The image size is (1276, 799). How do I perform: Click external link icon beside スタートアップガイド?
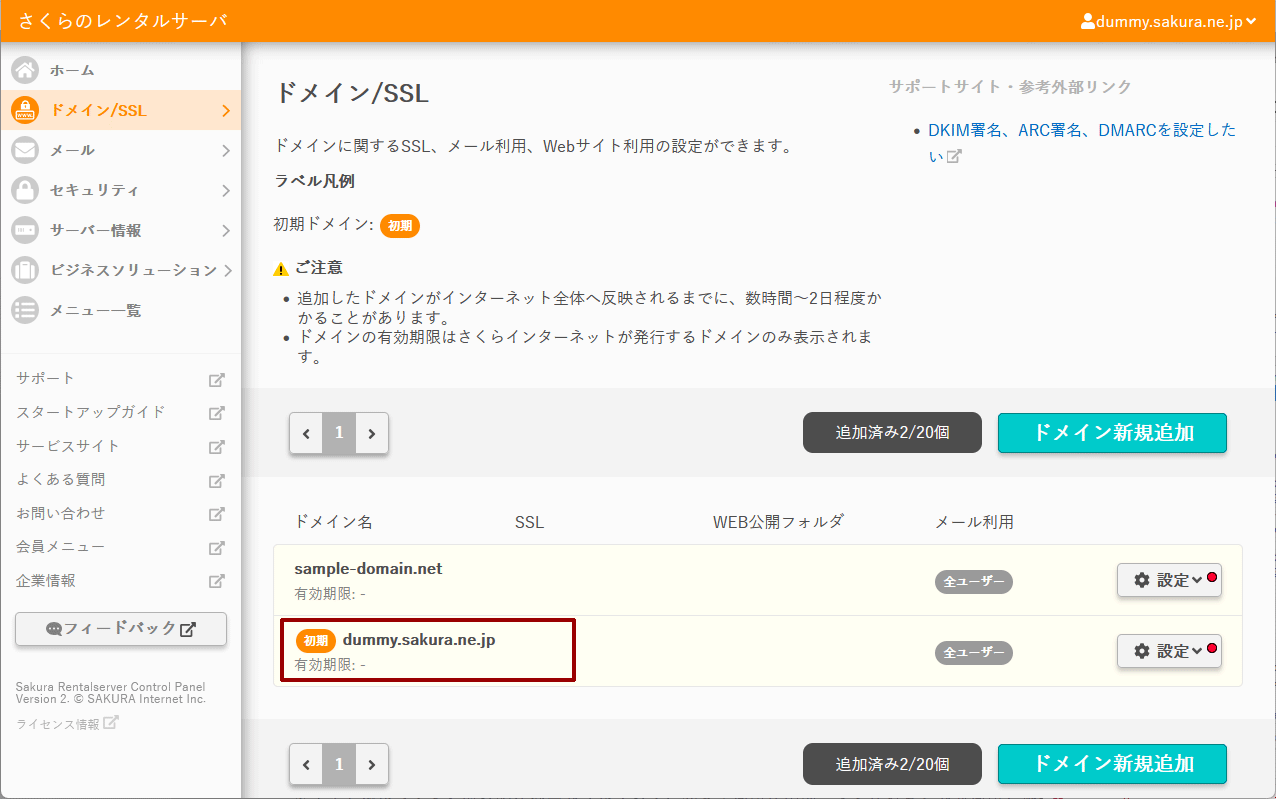[x=216, y=413]
